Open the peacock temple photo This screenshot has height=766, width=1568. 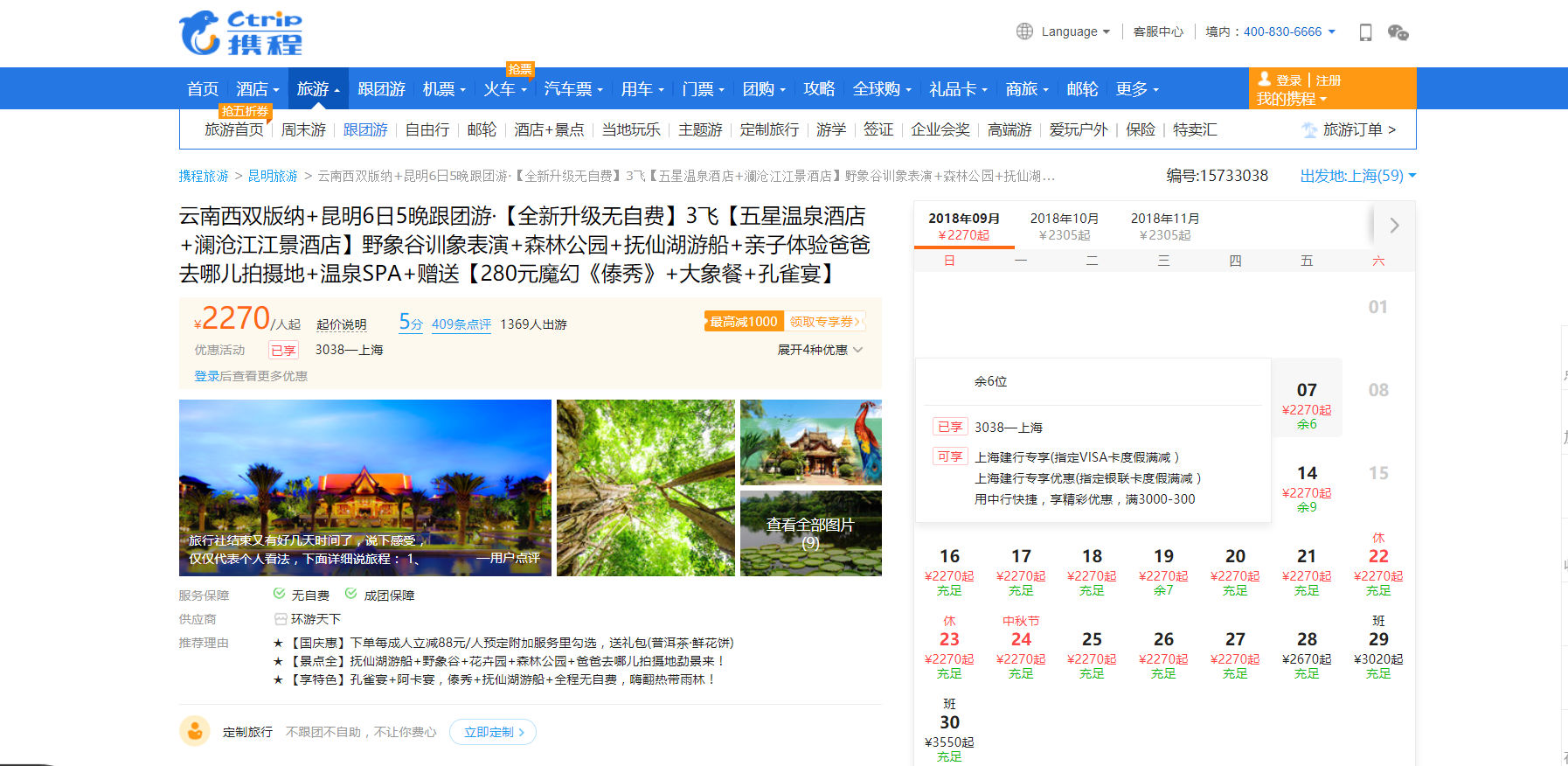click(811, 442)
